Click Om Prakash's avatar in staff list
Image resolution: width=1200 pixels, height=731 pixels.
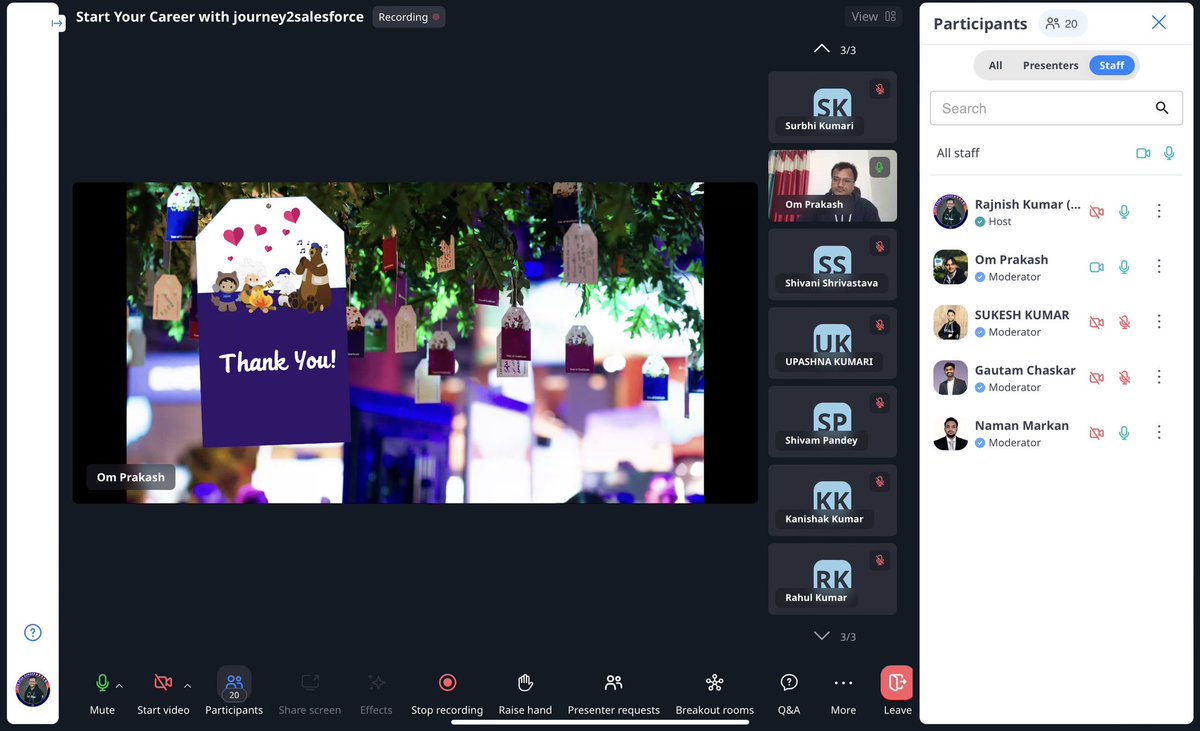click(x=950, y=267)
